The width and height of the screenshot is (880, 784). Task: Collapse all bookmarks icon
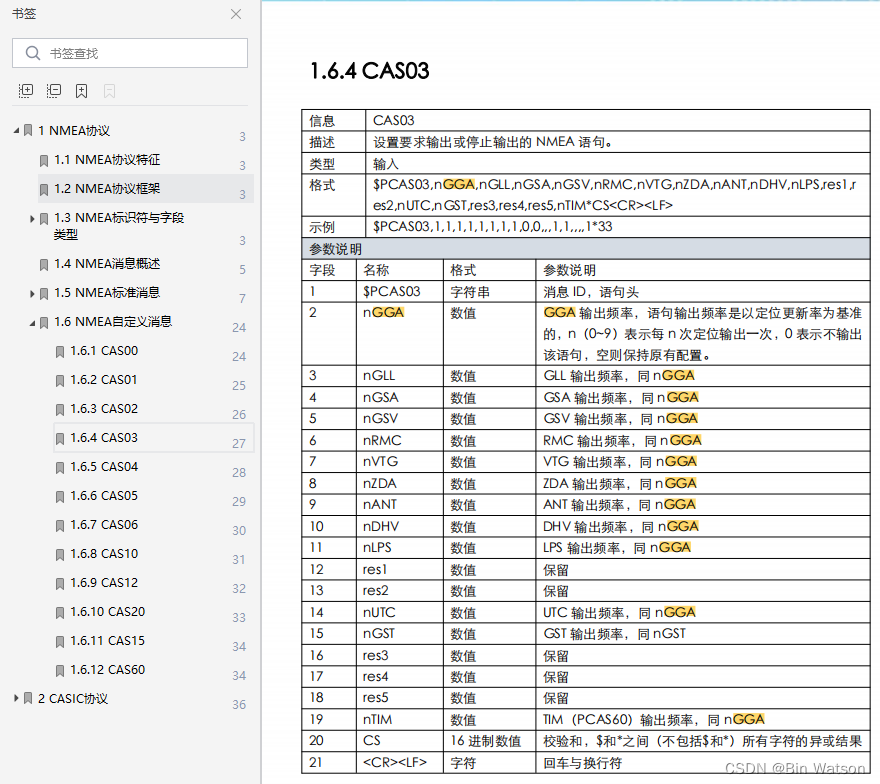(x=54, y=91)
